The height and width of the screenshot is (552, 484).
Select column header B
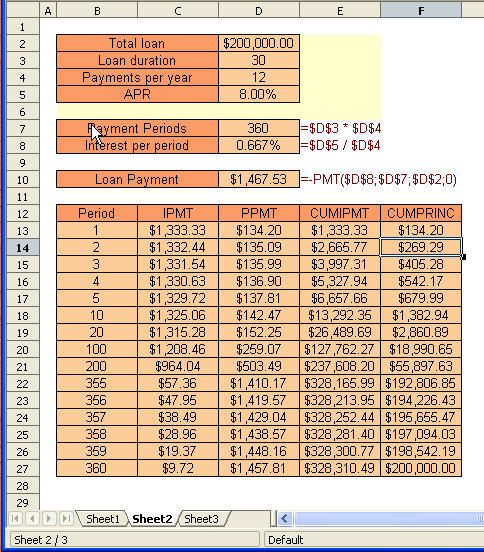[97, 11]
